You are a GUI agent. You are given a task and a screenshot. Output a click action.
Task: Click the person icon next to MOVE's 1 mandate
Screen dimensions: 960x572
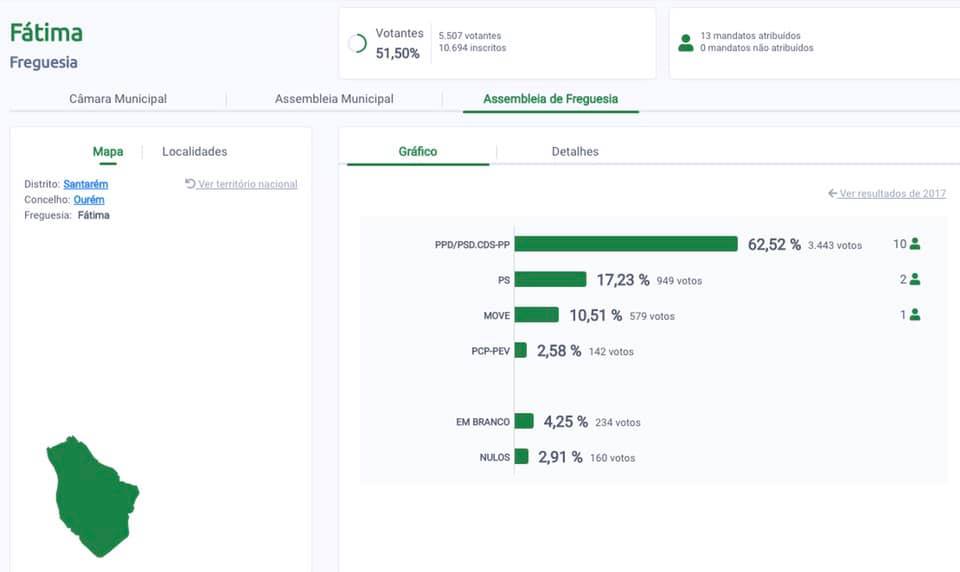point(915,315)
